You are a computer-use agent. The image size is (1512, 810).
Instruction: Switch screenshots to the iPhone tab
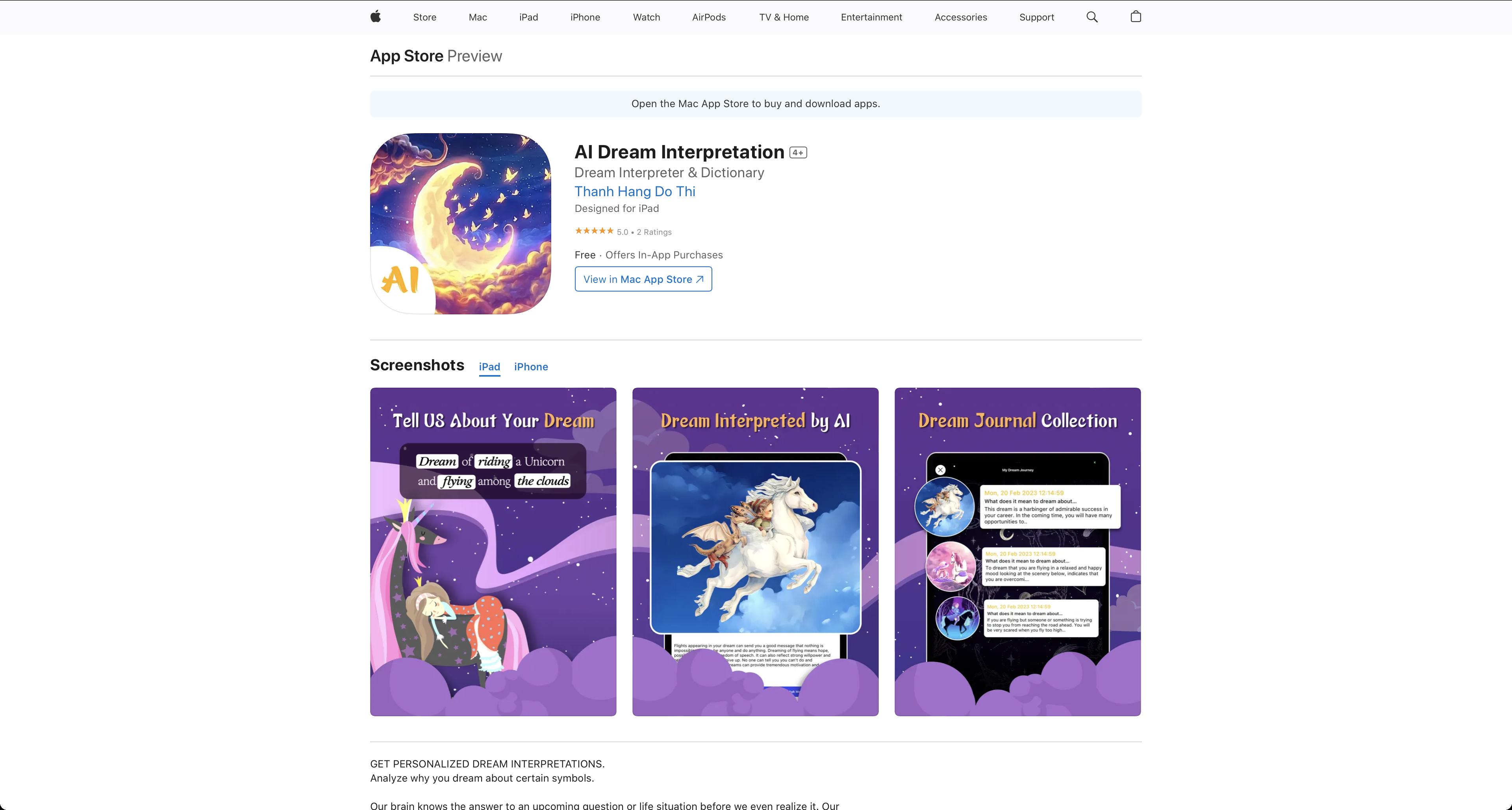(x=531, y=366)
